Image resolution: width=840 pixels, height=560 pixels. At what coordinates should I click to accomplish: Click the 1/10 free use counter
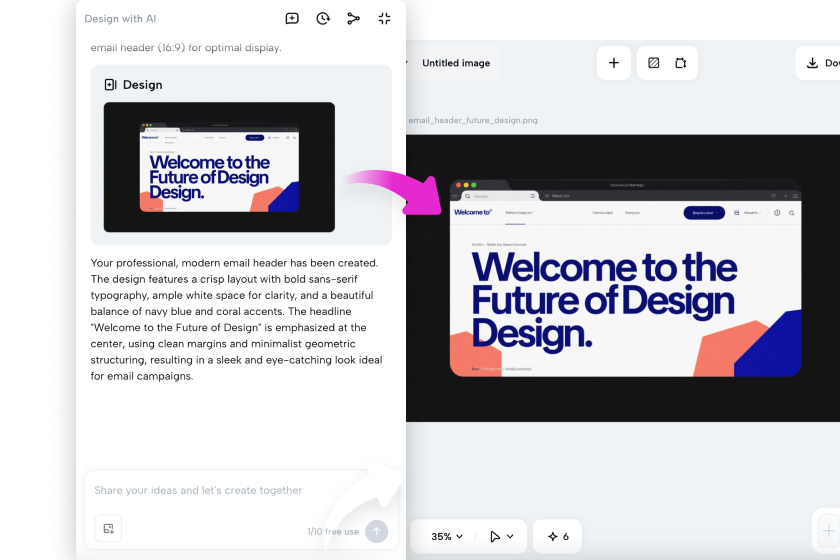(333, 532)
